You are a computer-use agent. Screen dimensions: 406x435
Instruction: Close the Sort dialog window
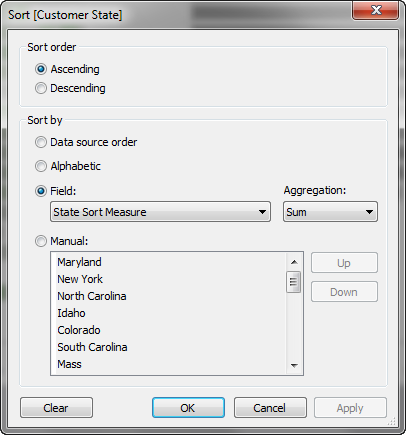(376, 10)
